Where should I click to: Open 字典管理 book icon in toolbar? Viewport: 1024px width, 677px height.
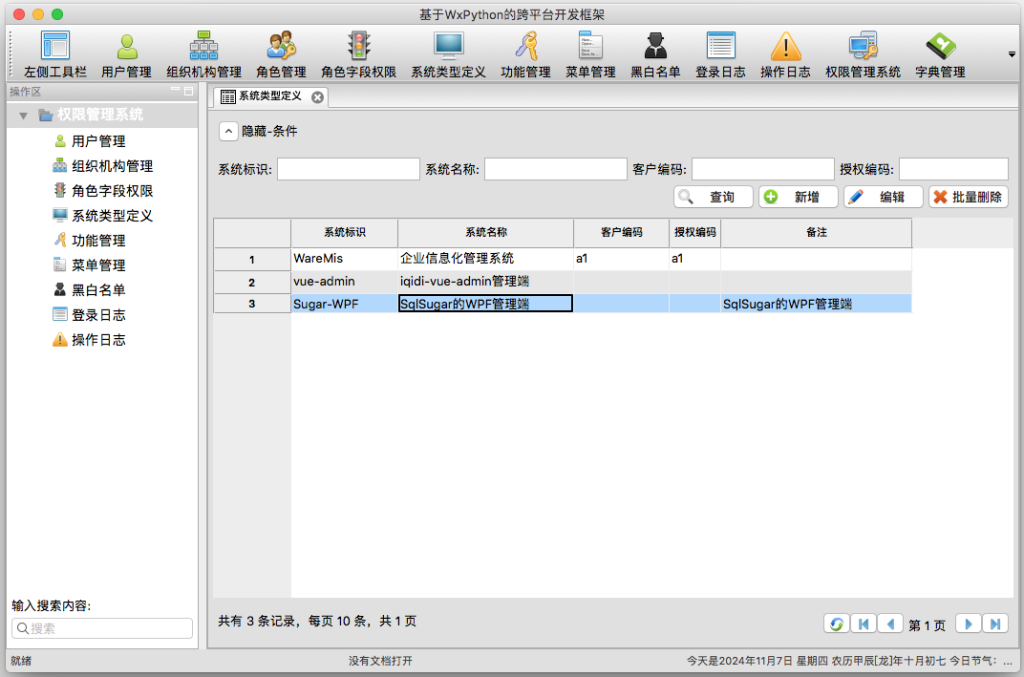click(940, 54)
